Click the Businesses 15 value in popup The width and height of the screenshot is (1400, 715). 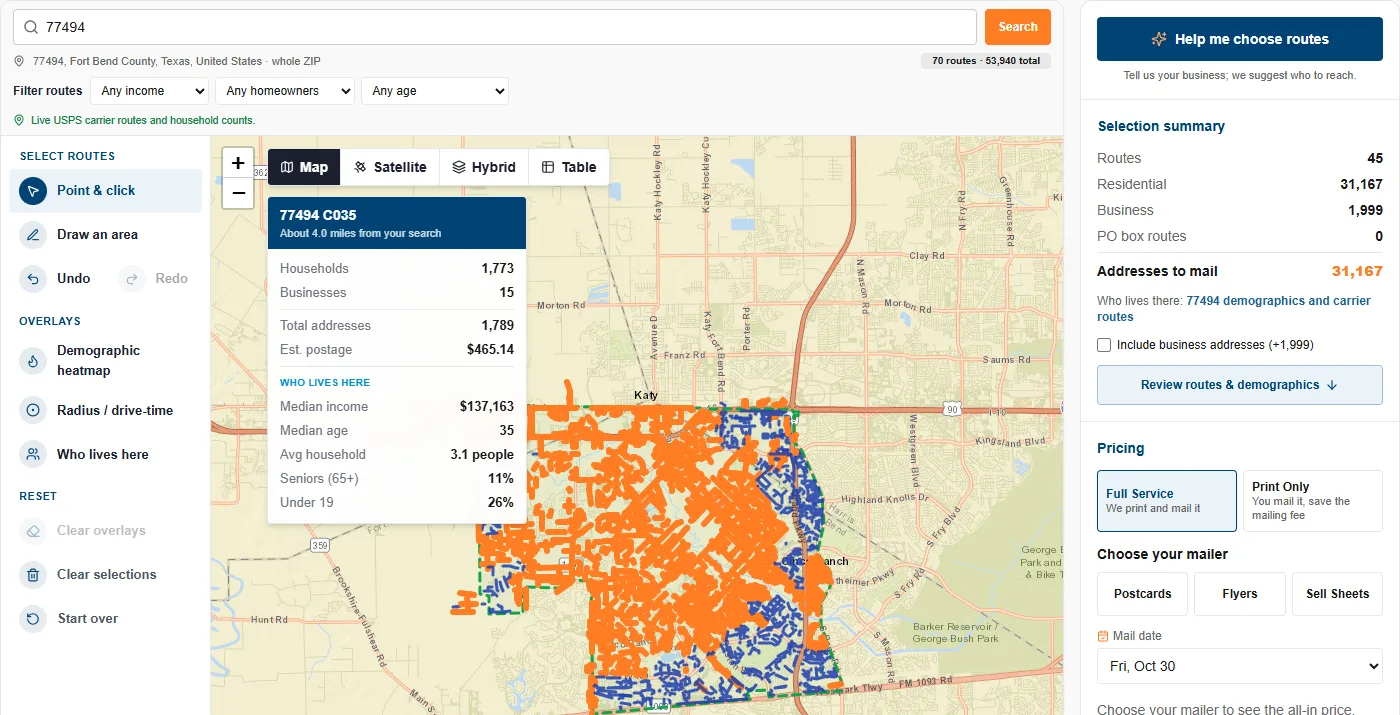pos(507,292)
